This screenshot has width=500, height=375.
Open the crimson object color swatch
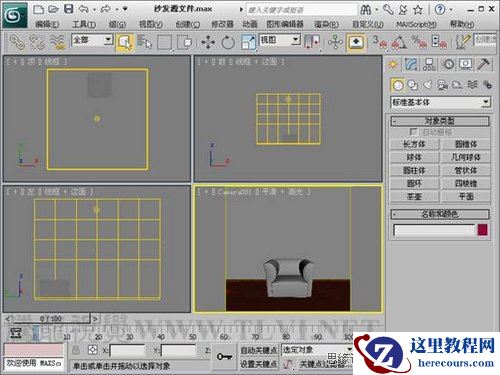point(483,230)
